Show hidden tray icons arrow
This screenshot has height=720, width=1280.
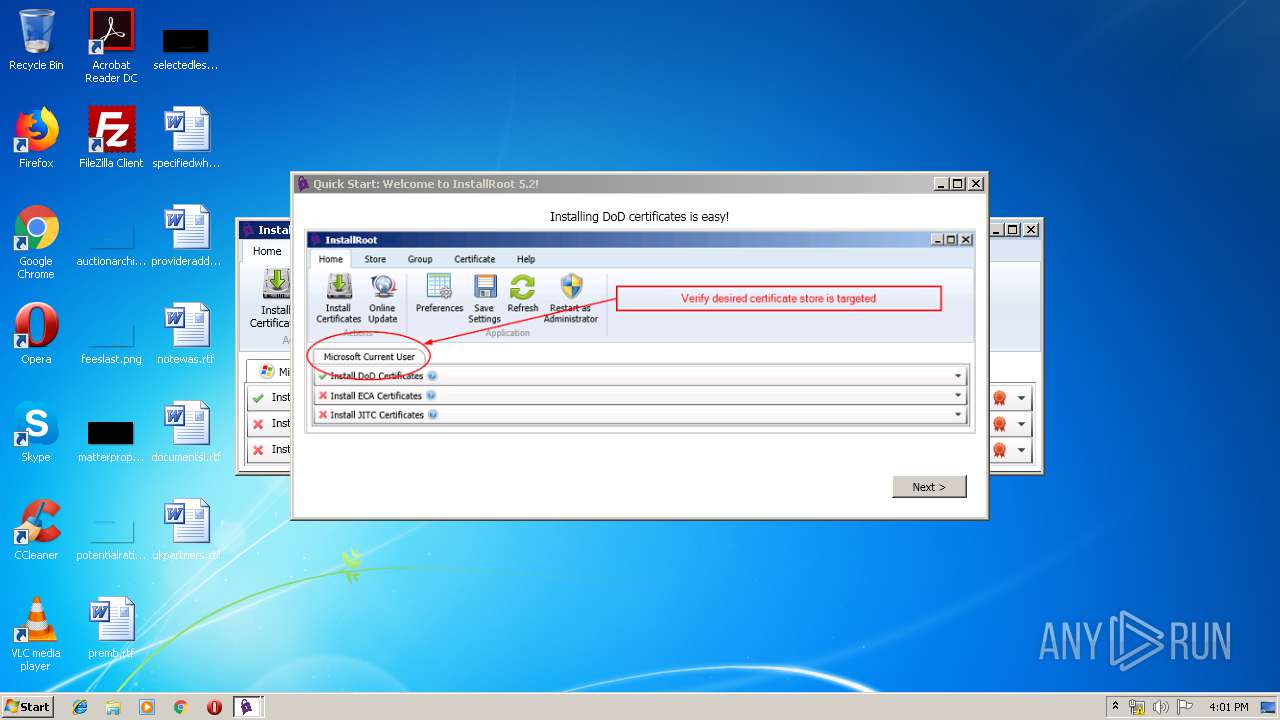pyautogui.click(x=1115, y=706)
